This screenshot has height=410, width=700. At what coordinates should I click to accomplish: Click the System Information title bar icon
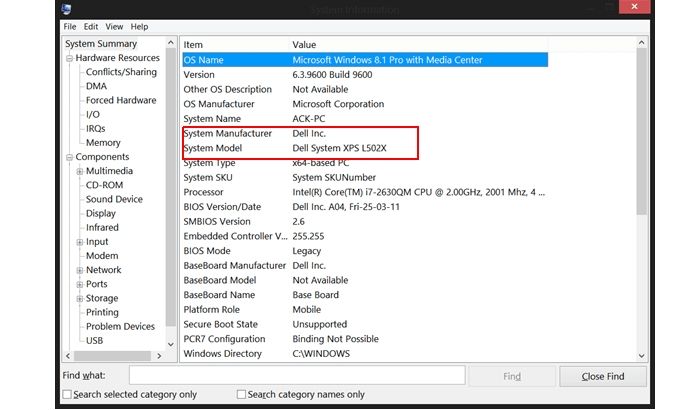tap(66, 9)
